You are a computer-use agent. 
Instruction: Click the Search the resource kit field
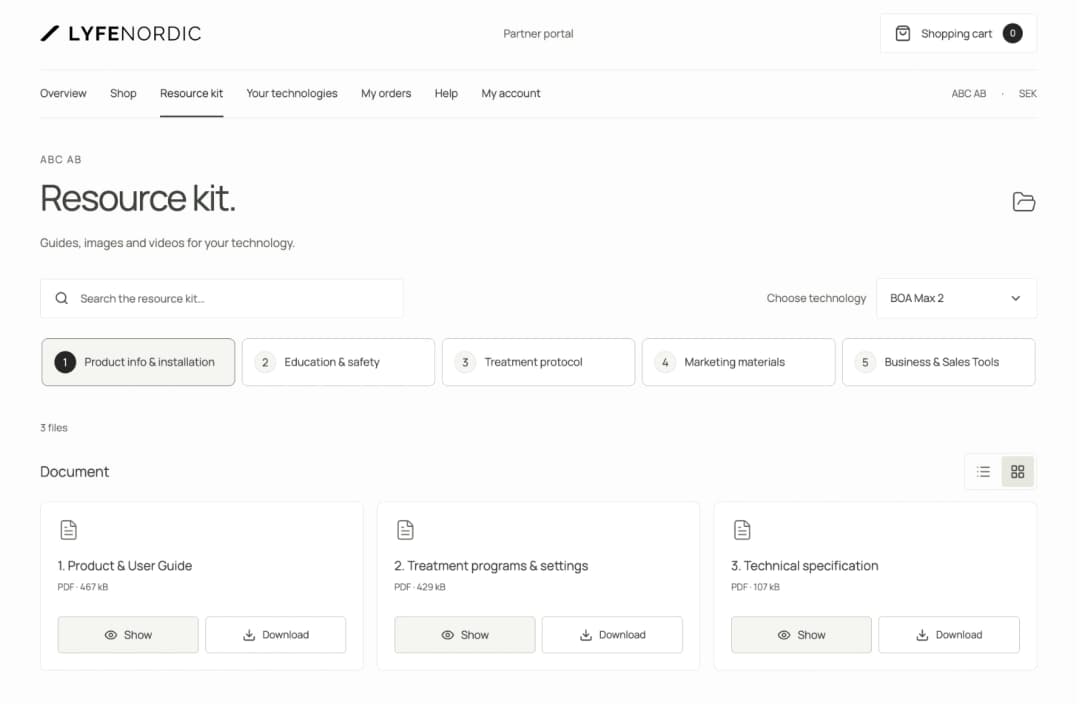[222, 298]
